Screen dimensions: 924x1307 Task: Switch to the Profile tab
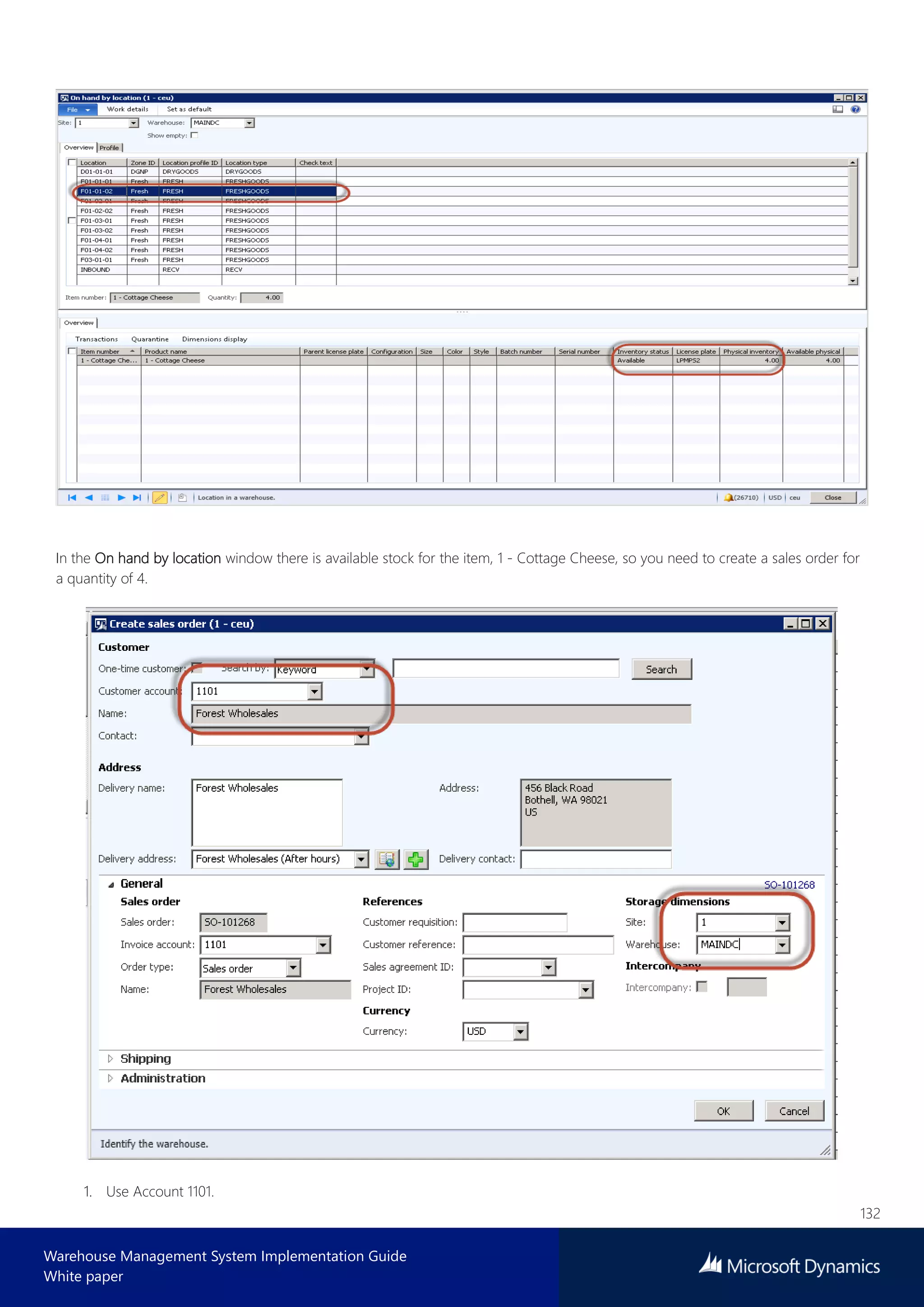pos(109,148)
